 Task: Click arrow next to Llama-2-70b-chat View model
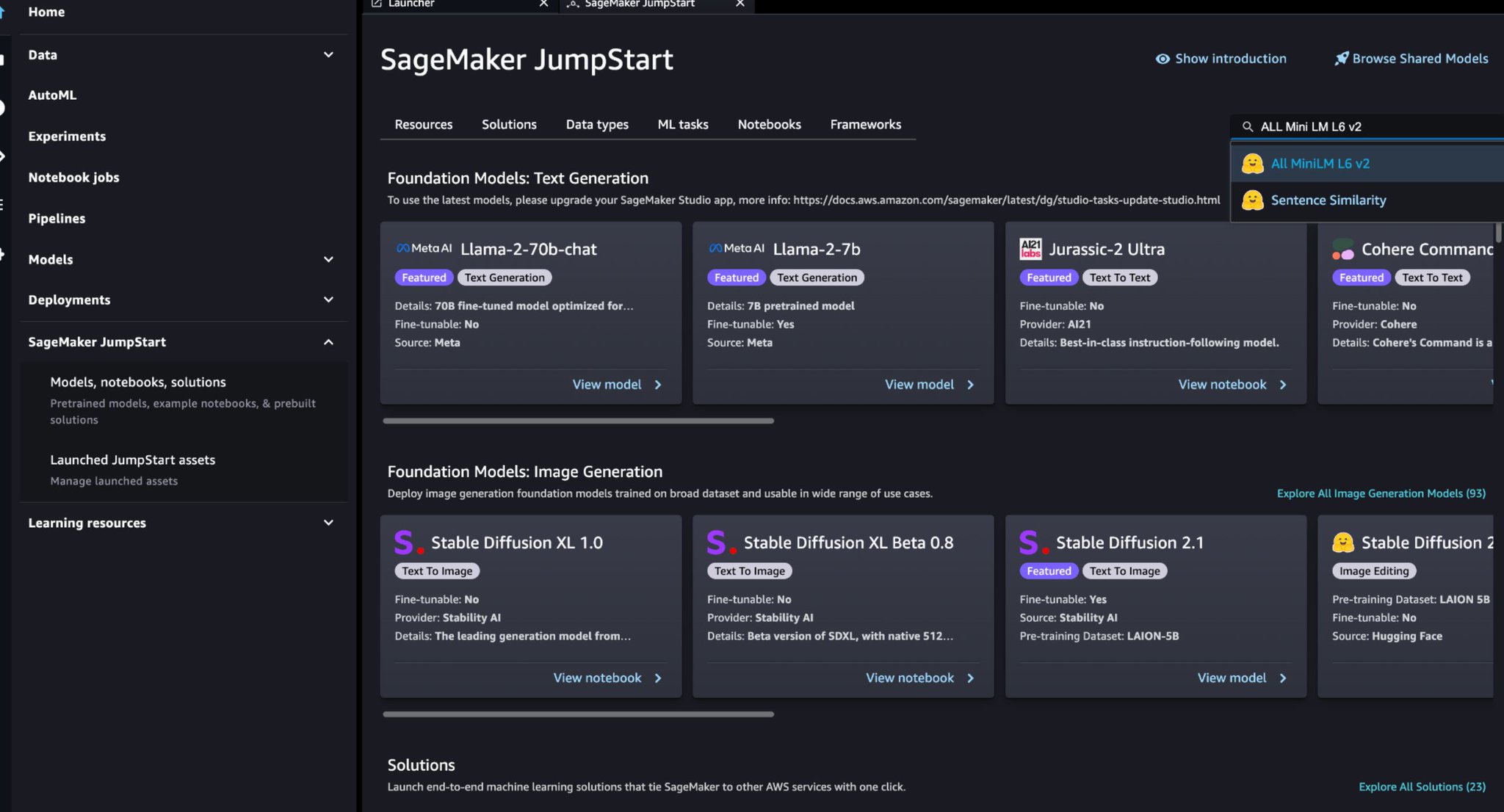click(658, 385)
